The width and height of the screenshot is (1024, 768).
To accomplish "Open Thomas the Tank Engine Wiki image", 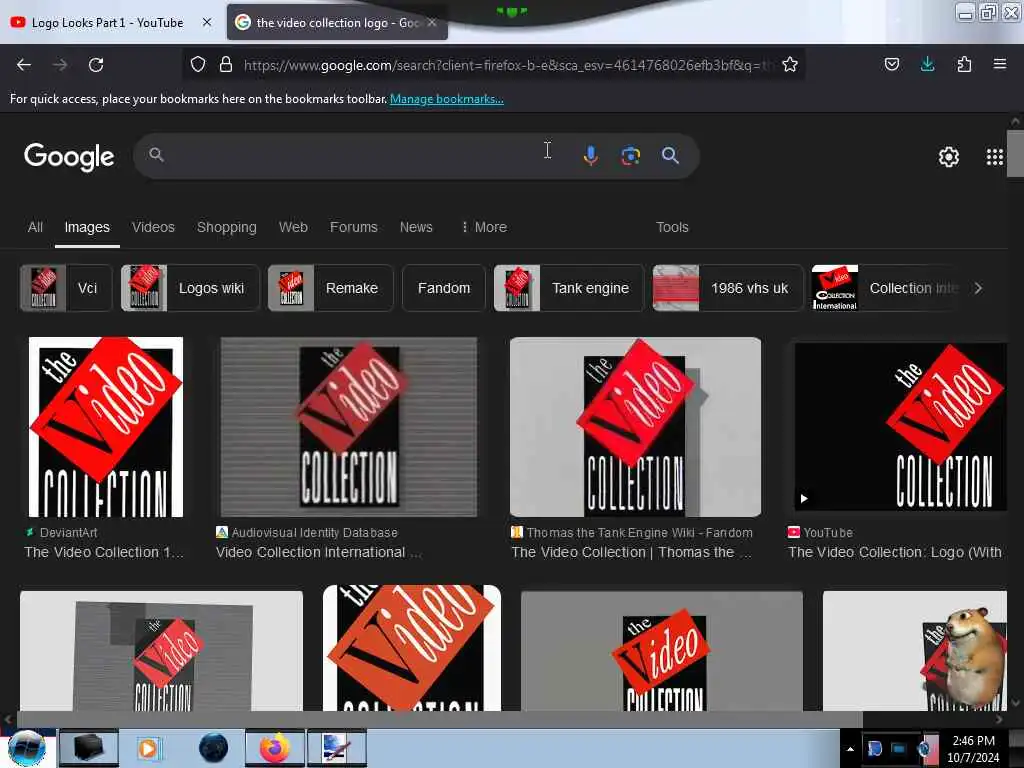I will [x=635, y=427].
